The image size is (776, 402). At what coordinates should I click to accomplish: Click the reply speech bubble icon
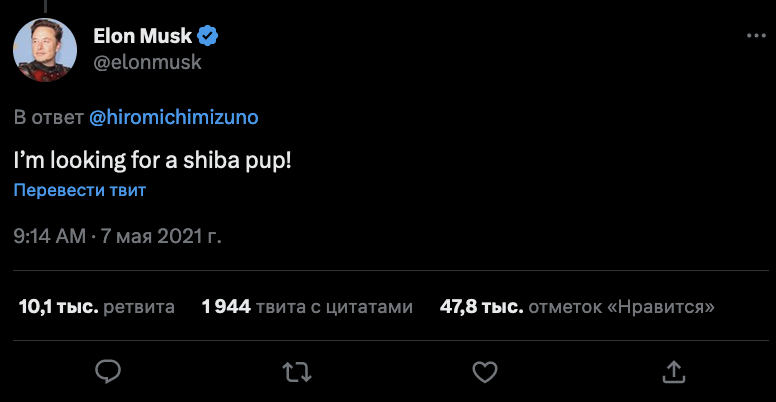pos(108,372)
